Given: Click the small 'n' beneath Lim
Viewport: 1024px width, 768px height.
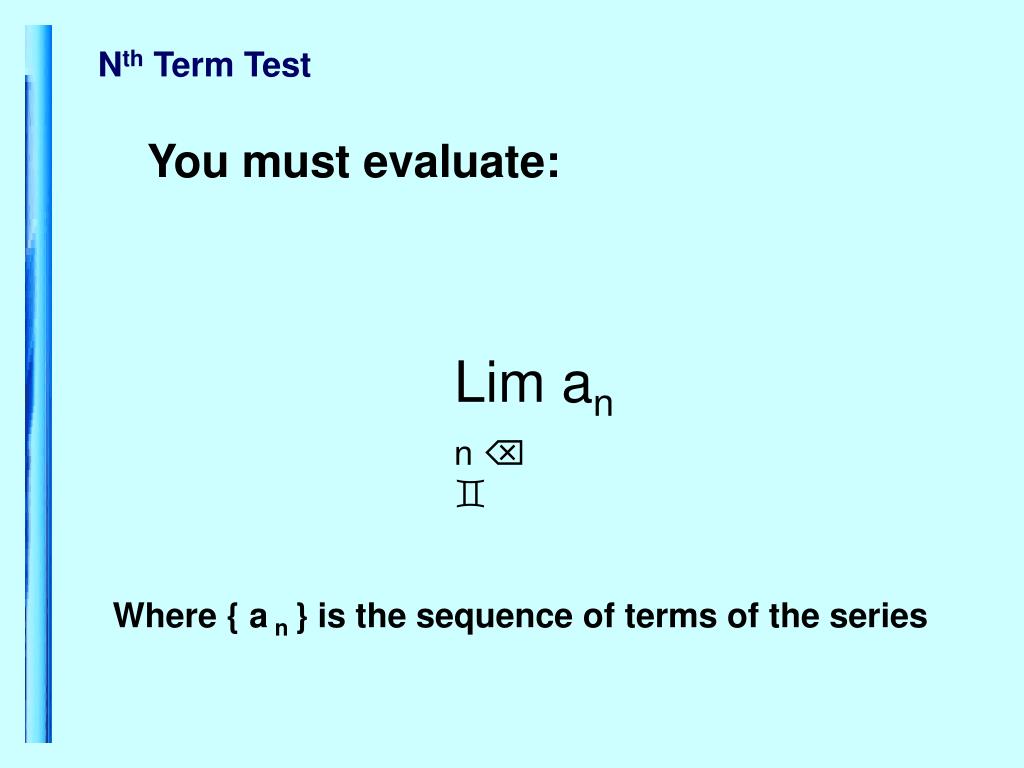Looking at the screenshot, I should click(x=463, y=456).
